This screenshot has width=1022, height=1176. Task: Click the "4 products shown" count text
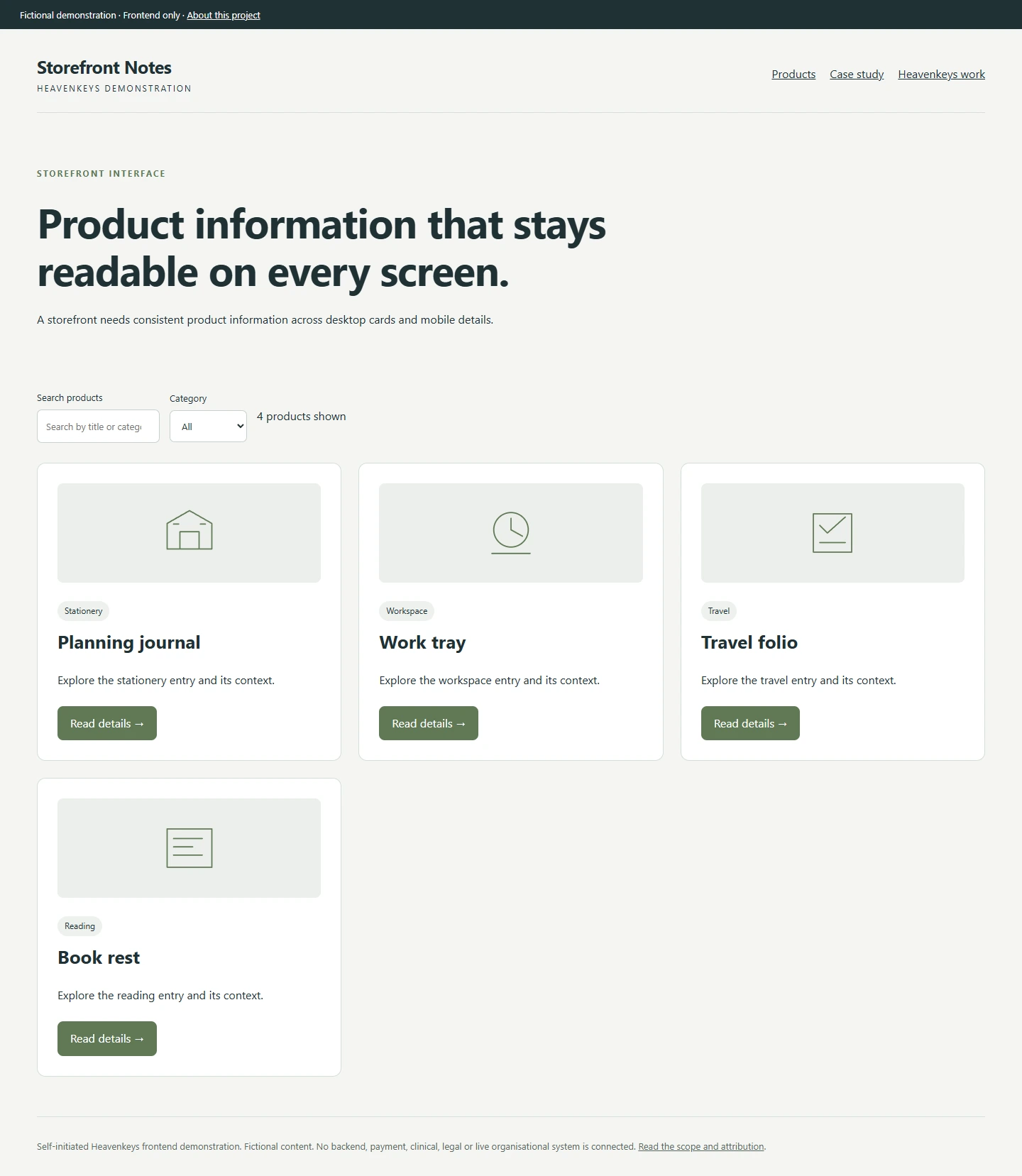[302, 417]
